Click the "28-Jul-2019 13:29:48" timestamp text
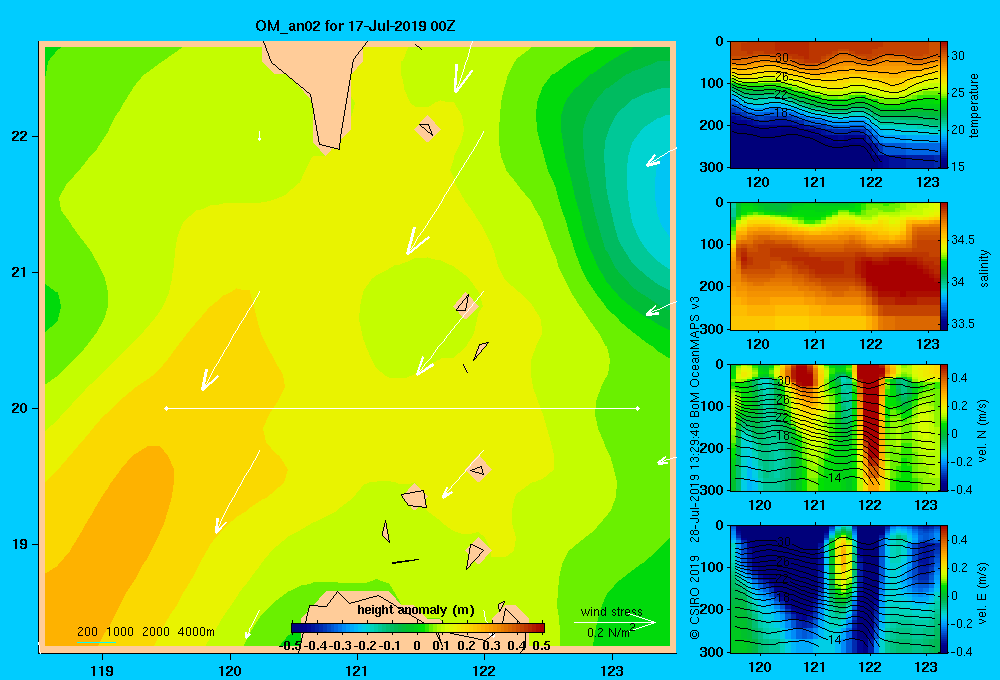Viewport: 1000px width, 680px height. [695, 482]
